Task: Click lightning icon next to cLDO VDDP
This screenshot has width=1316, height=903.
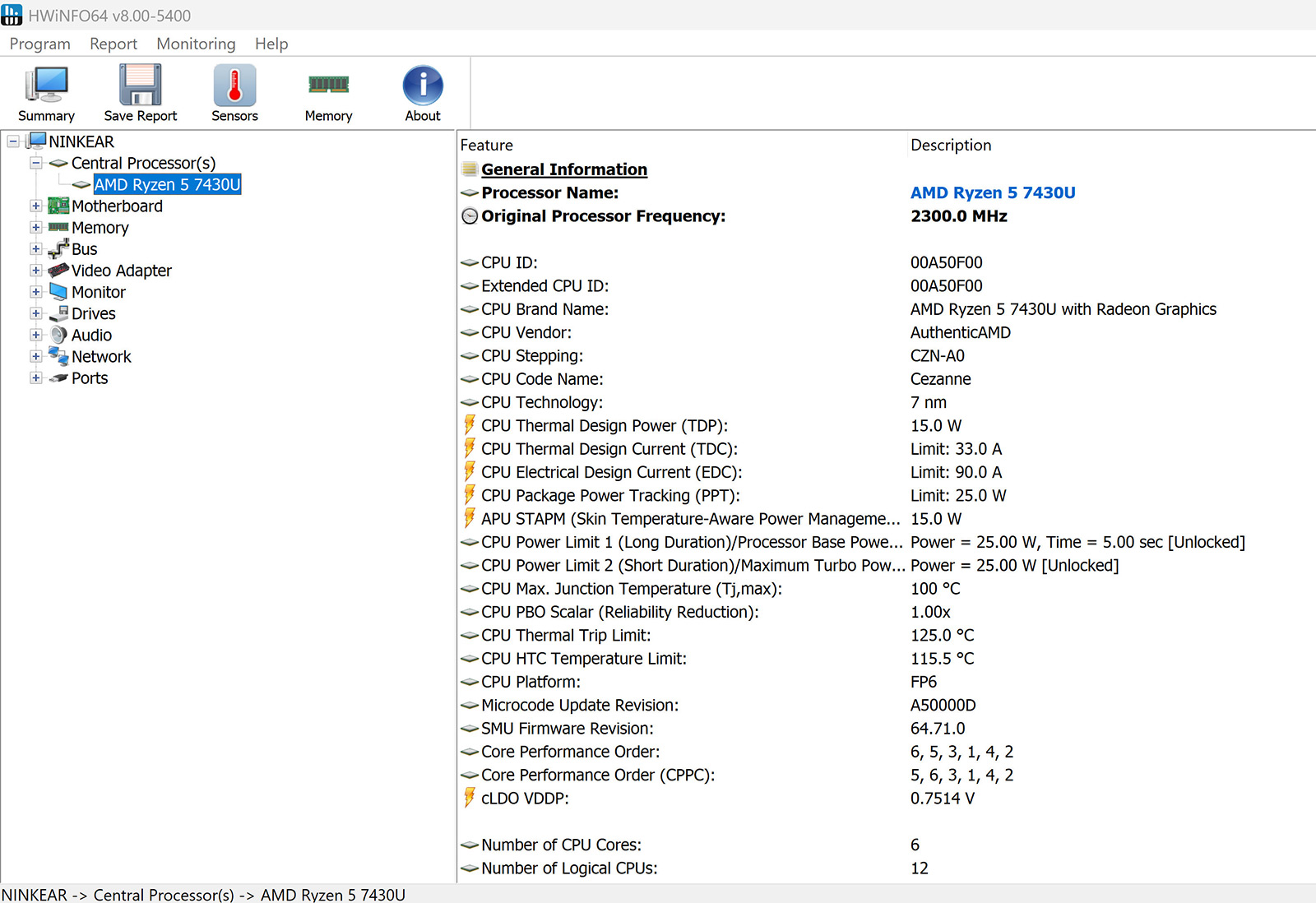Action: point(470,798)
